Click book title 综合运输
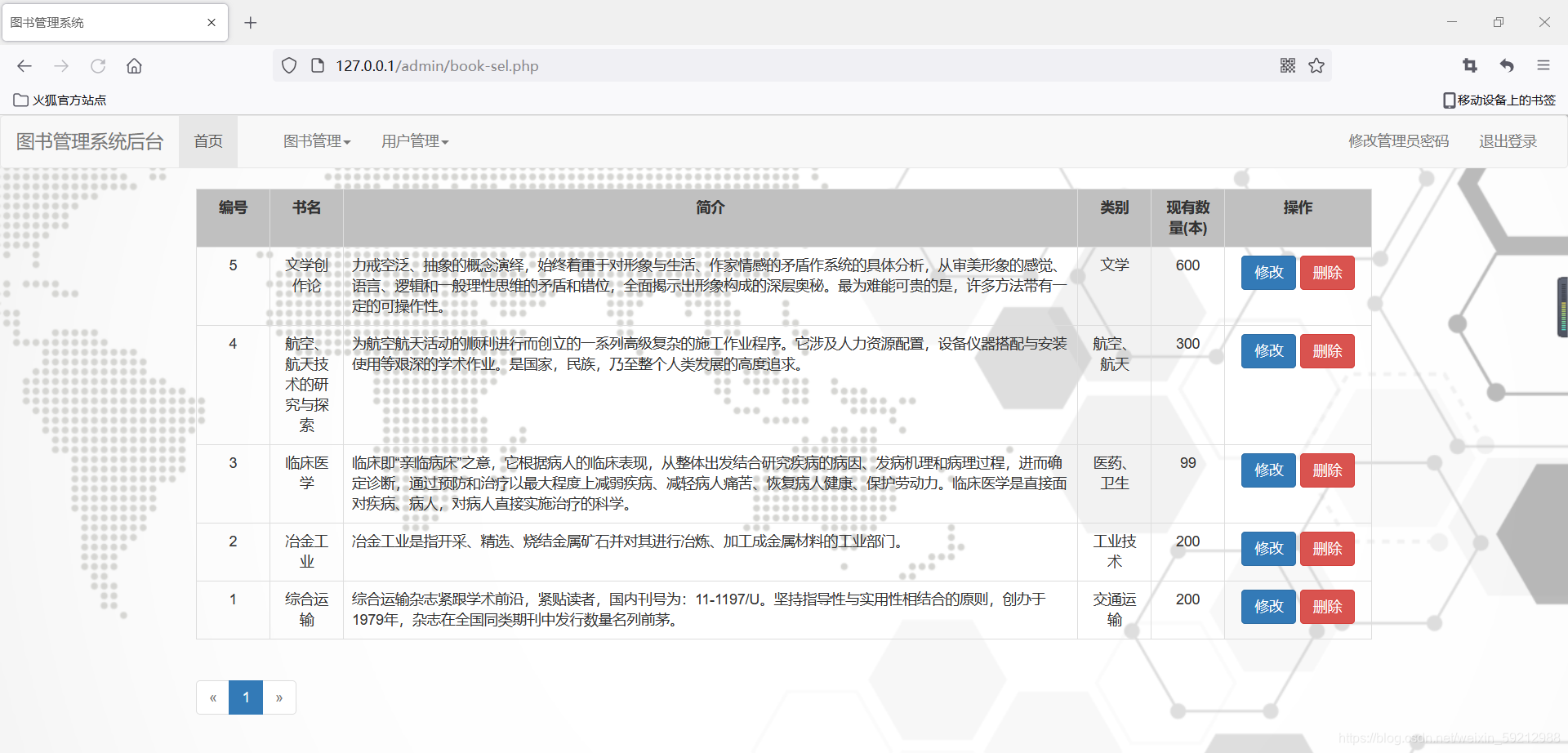This screenshot has width=1568, height=753. pyautogui.click(x=306, y=609)
